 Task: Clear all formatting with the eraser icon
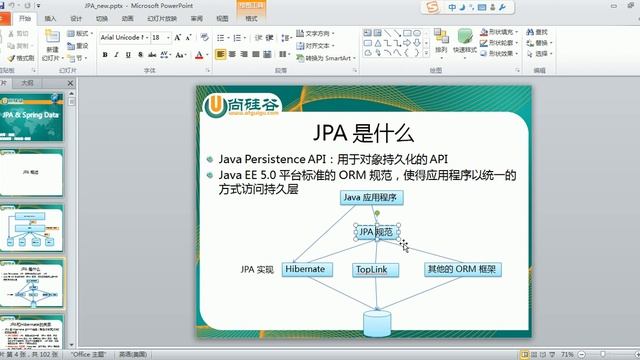(204, 38)
